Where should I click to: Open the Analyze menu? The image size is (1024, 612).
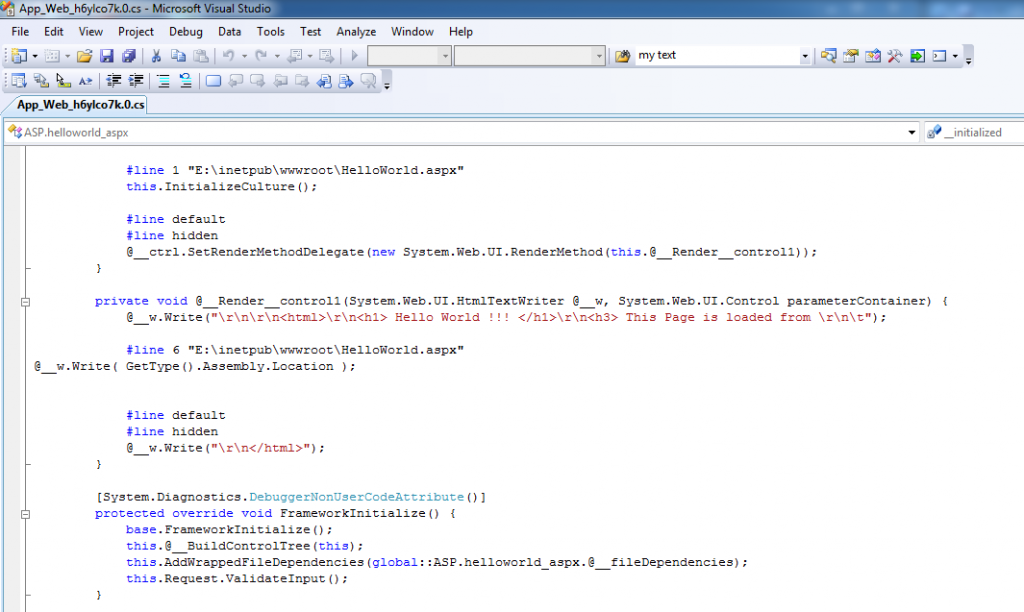(x=356, y=31)
